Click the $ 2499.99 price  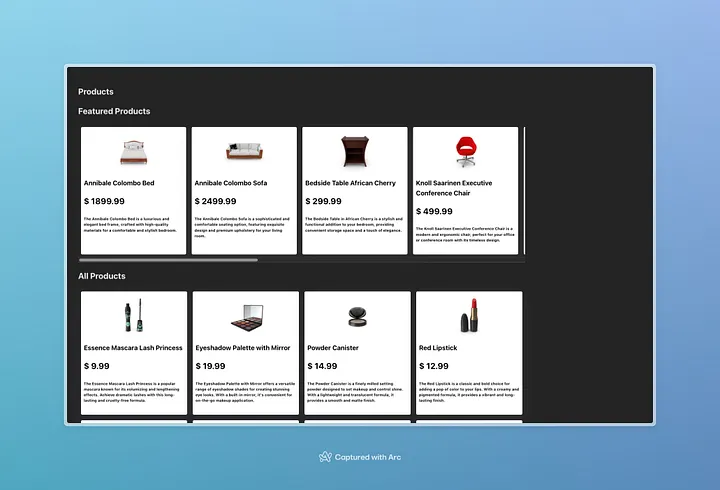pyautogui.click(x=215, y=201)
